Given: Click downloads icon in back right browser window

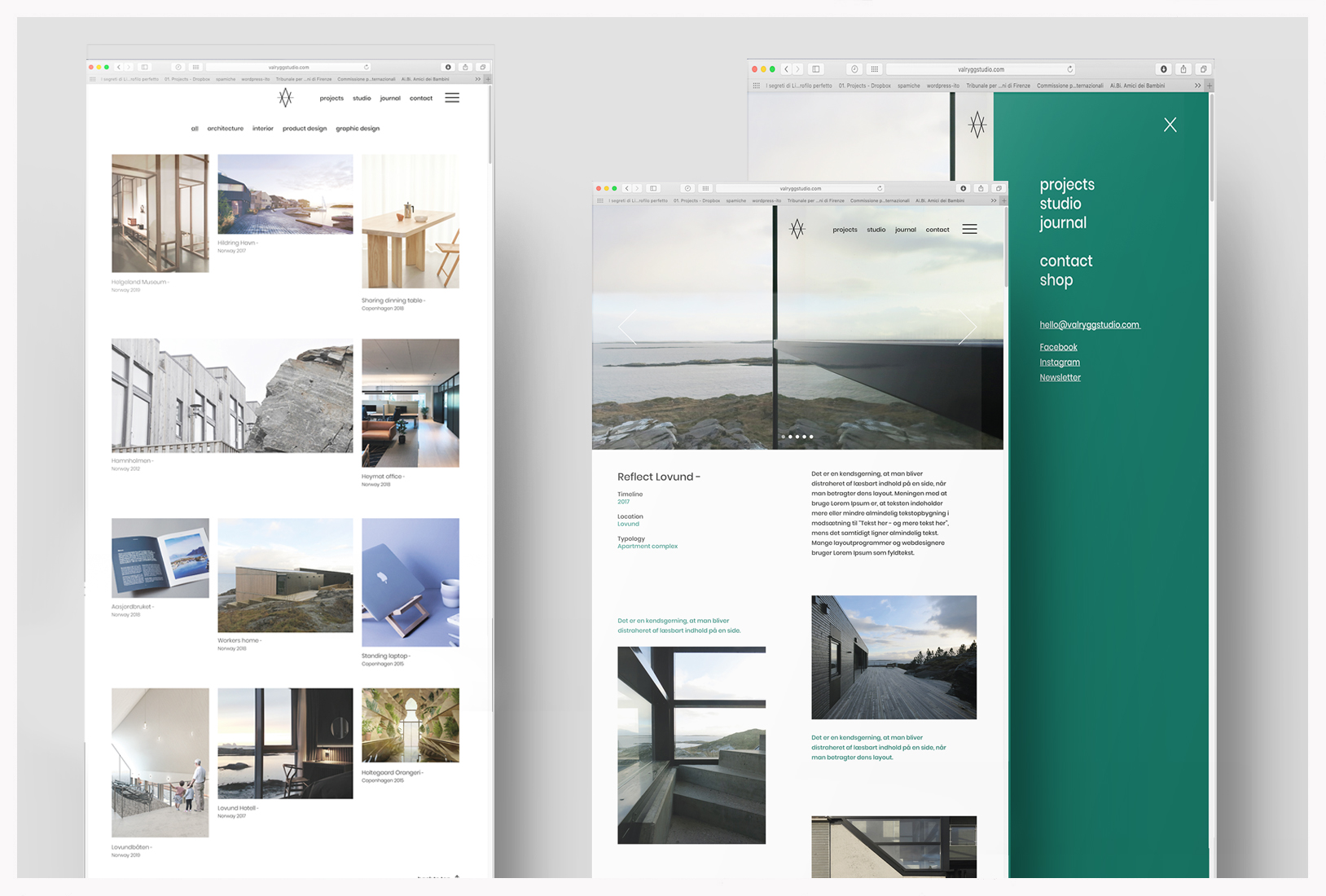Looking at the screenshot, I should (1163, 69).
